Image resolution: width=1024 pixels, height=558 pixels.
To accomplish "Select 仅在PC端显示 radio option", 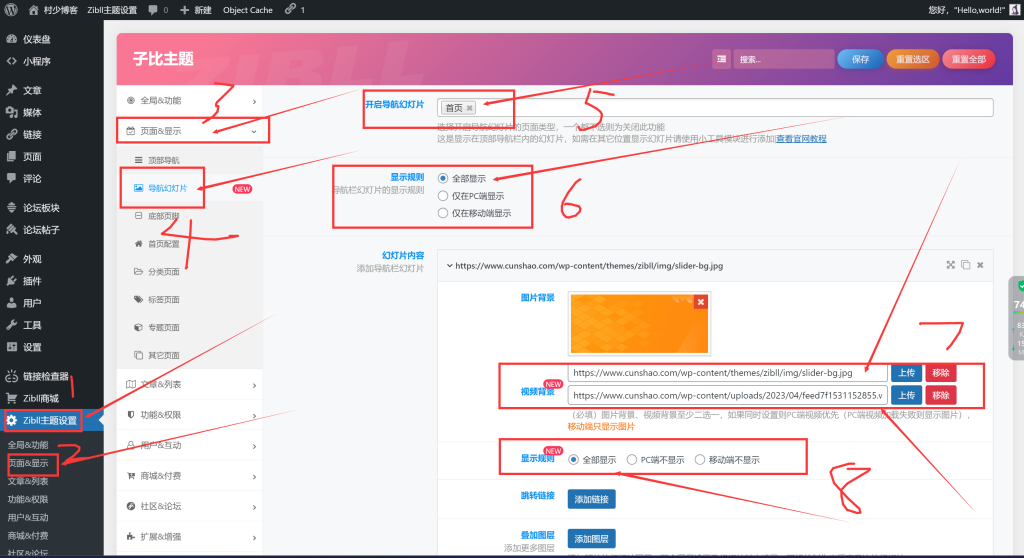I will point(443,196).
